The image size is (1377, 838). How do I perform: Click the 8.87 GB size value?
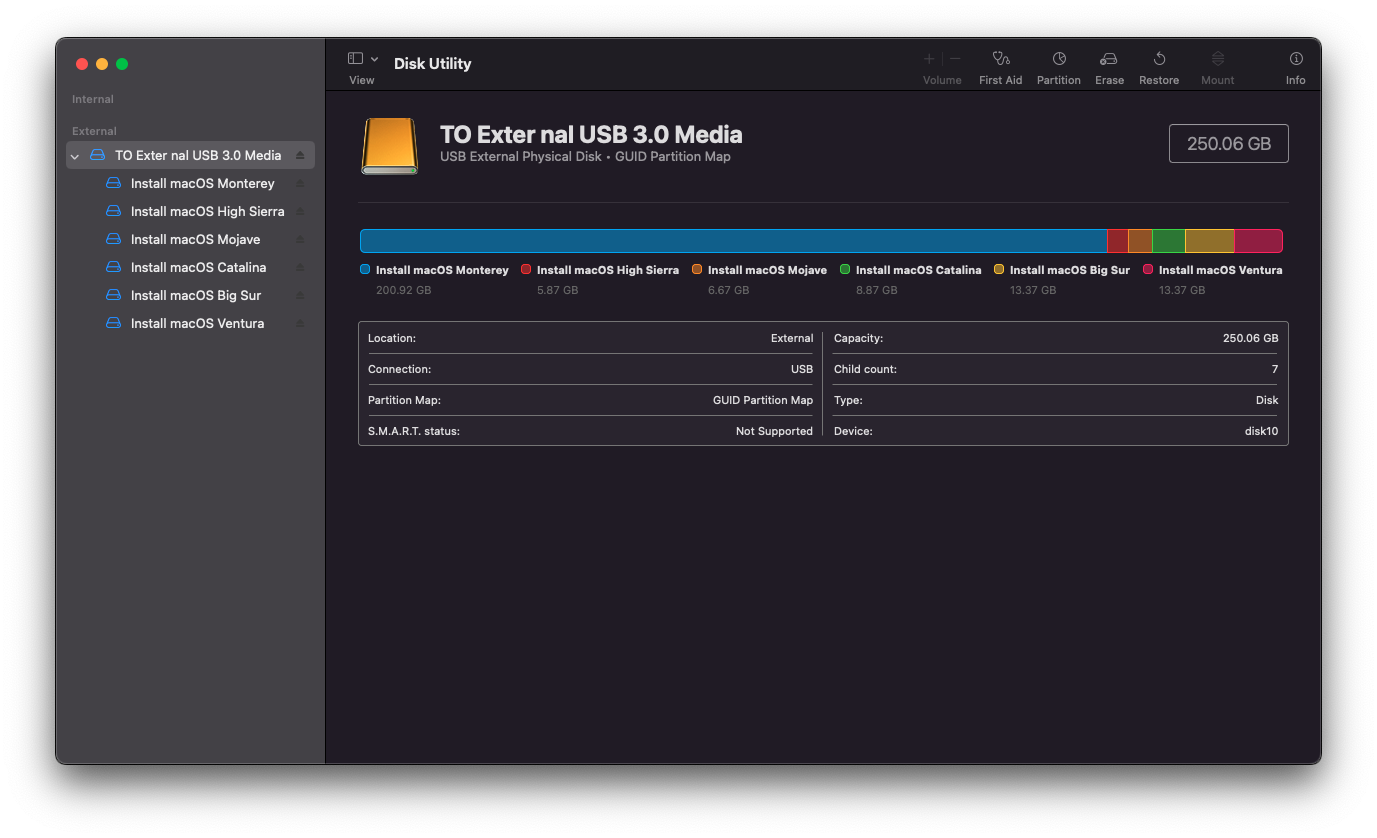pos(877,290)
